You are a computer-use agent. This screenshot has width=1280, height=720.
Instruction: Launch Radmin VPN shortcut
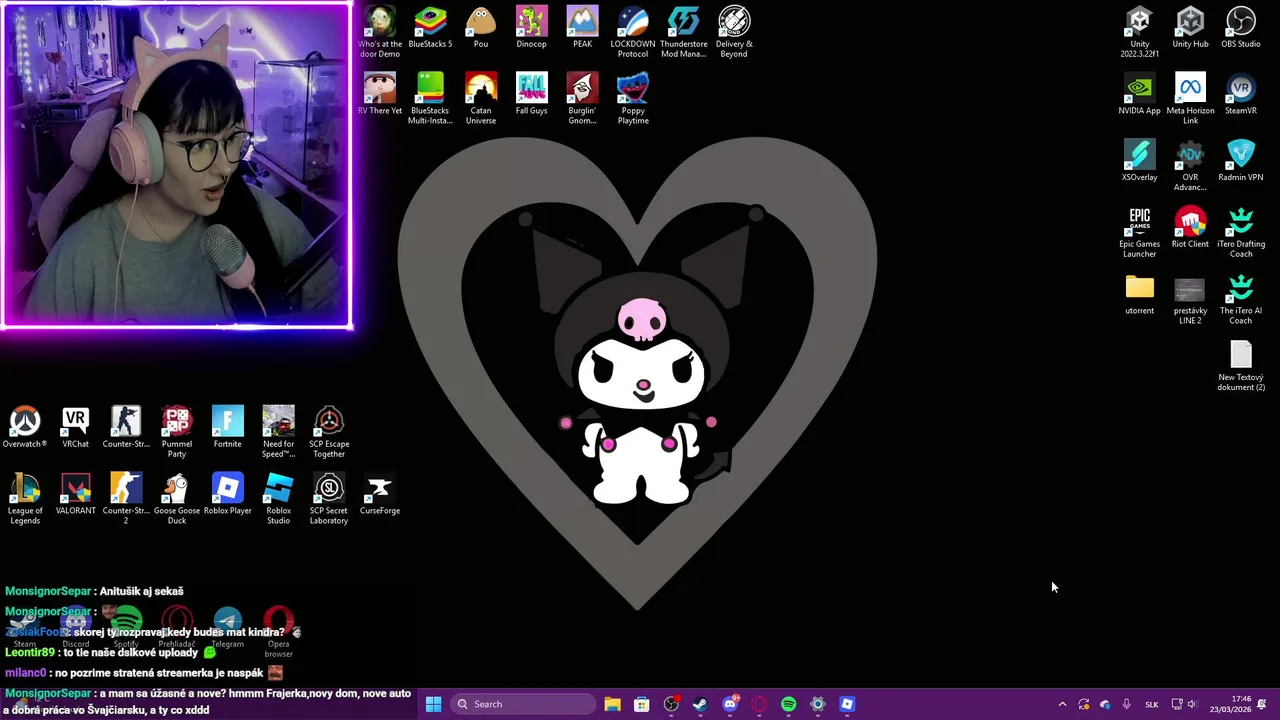click(x=1241, y=160)
